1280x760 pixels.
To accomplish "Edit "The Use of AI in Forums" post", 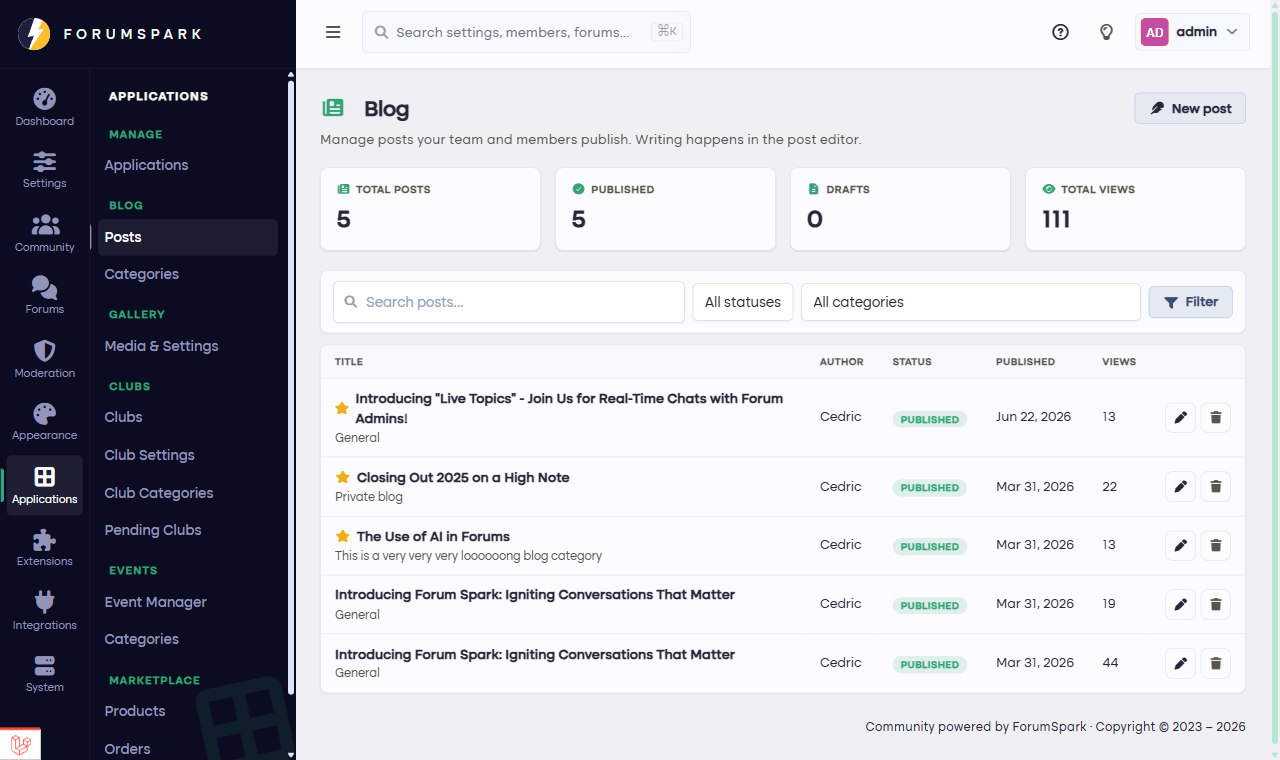I will click(1181, 545).
